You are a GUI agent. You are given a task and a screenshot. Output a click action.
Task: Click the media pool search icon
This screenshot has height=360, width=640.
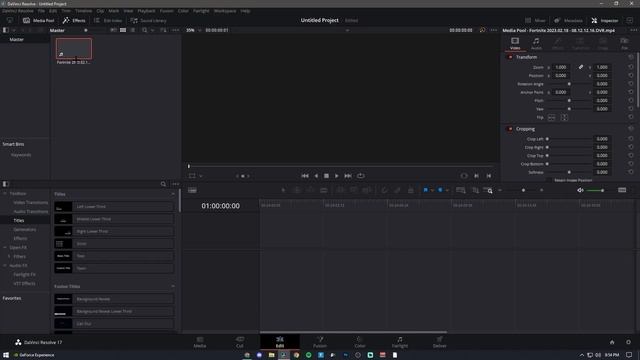[x=144, y=30]
